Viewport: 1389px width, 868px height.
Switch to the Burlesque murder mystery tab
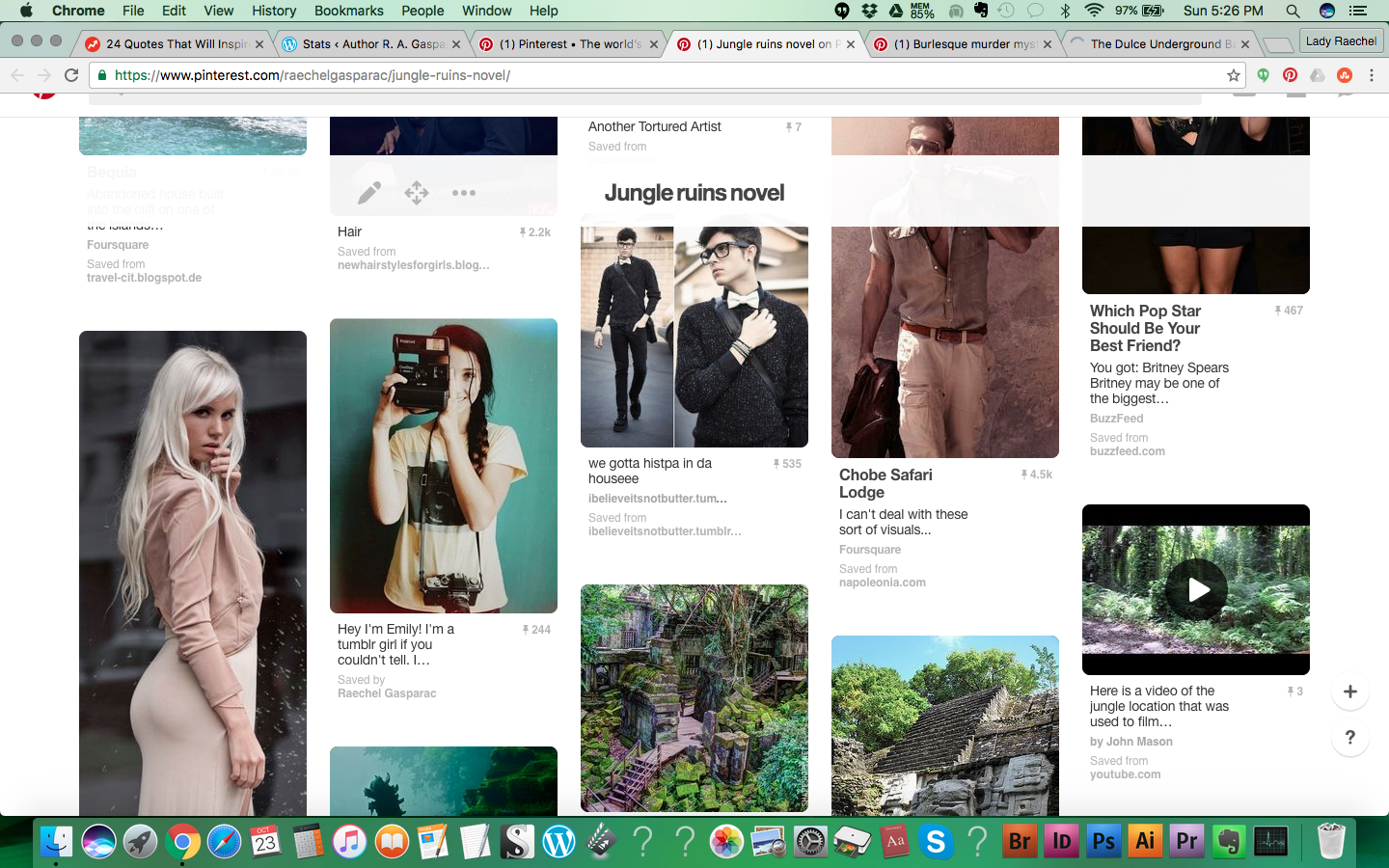click(963, 44)
